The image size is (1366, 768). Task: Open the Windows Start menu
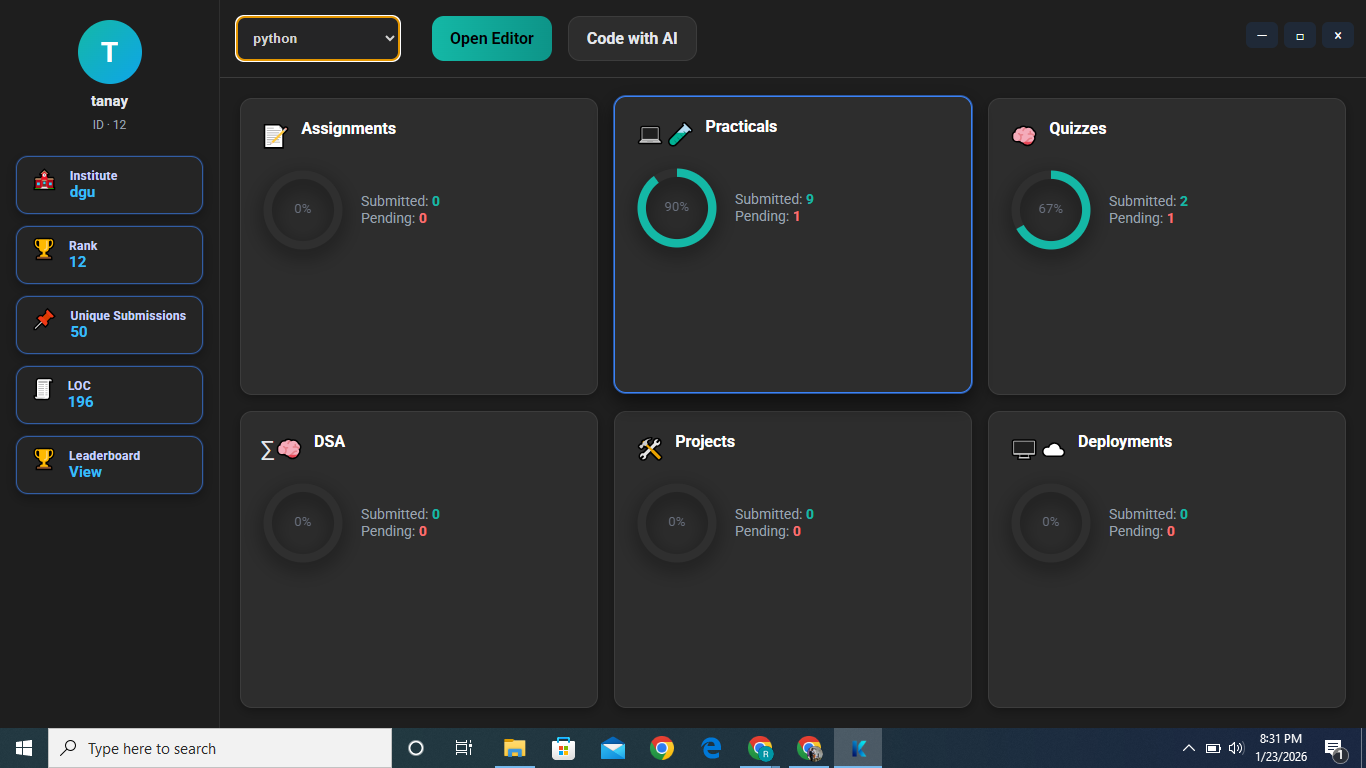[24, 748]
